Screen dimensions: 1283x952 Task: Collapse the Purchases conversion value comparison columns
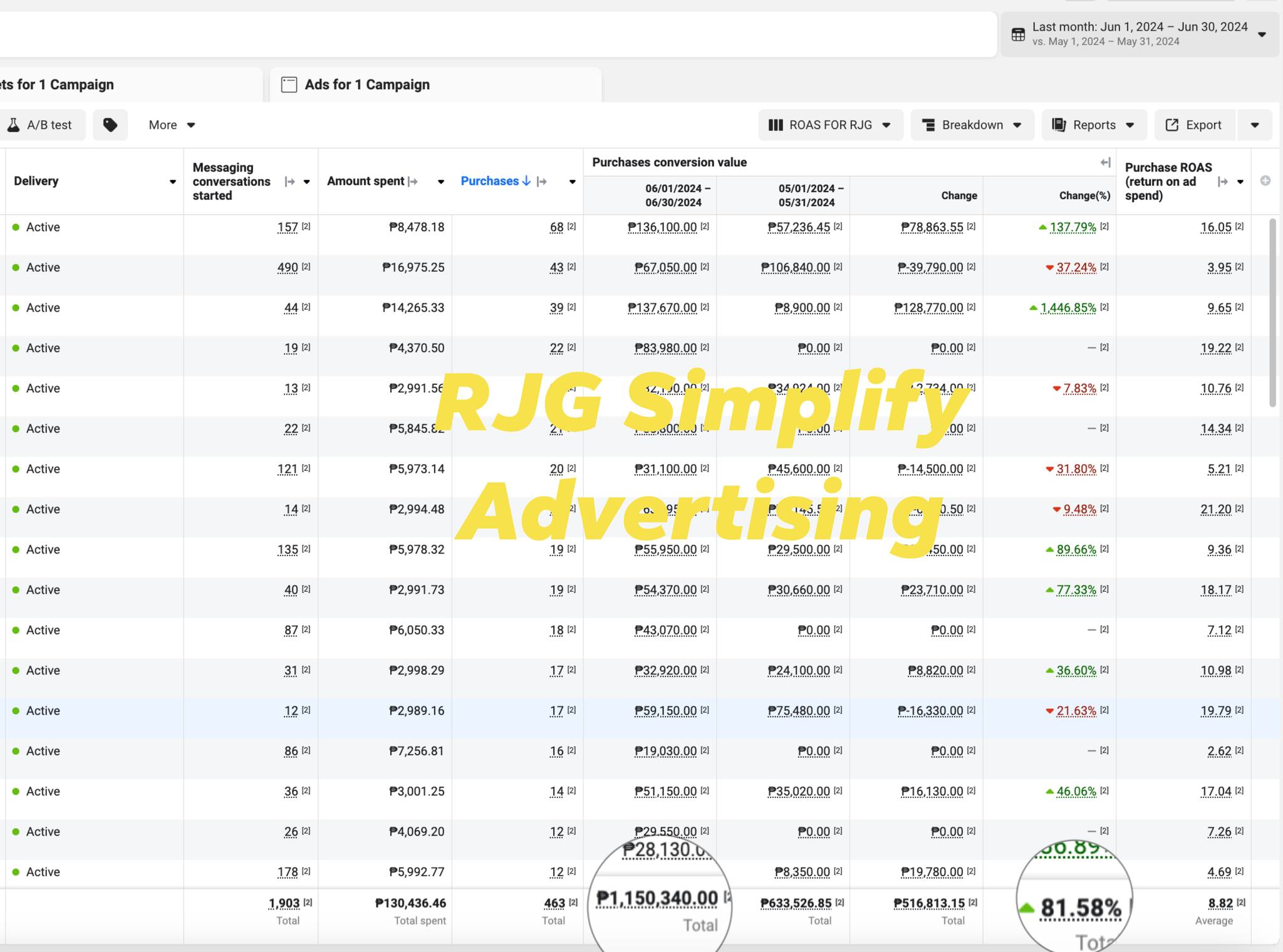(1105, 162)
